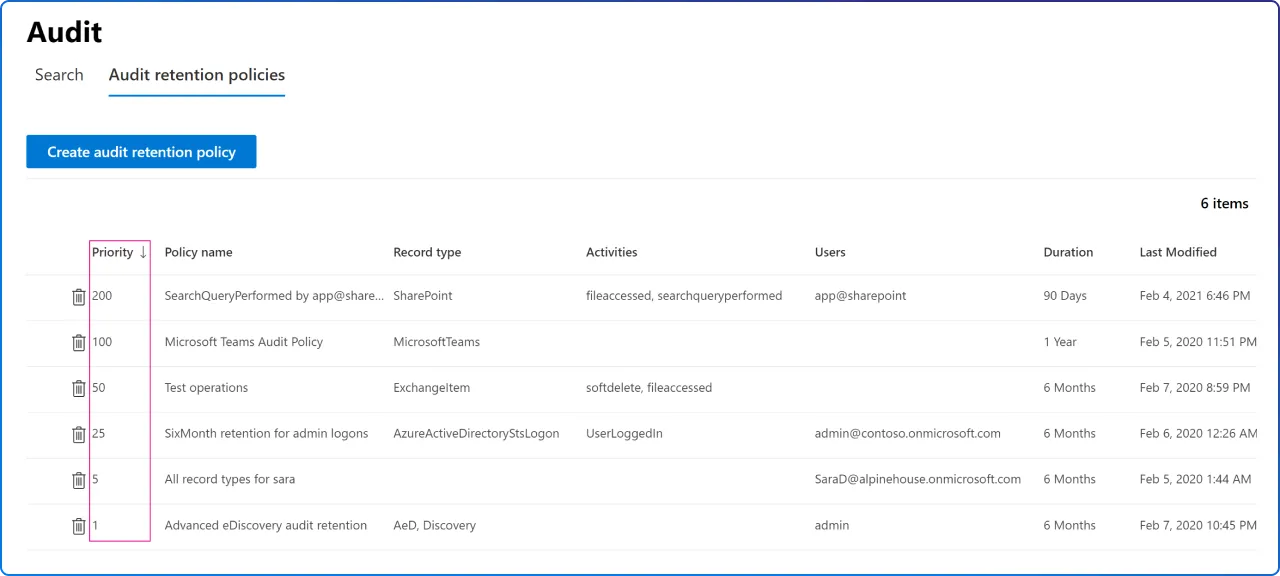This screenshot has height=576, width=1280.
Task: Click the Activities column header
Action: click(x=611, y=252)
